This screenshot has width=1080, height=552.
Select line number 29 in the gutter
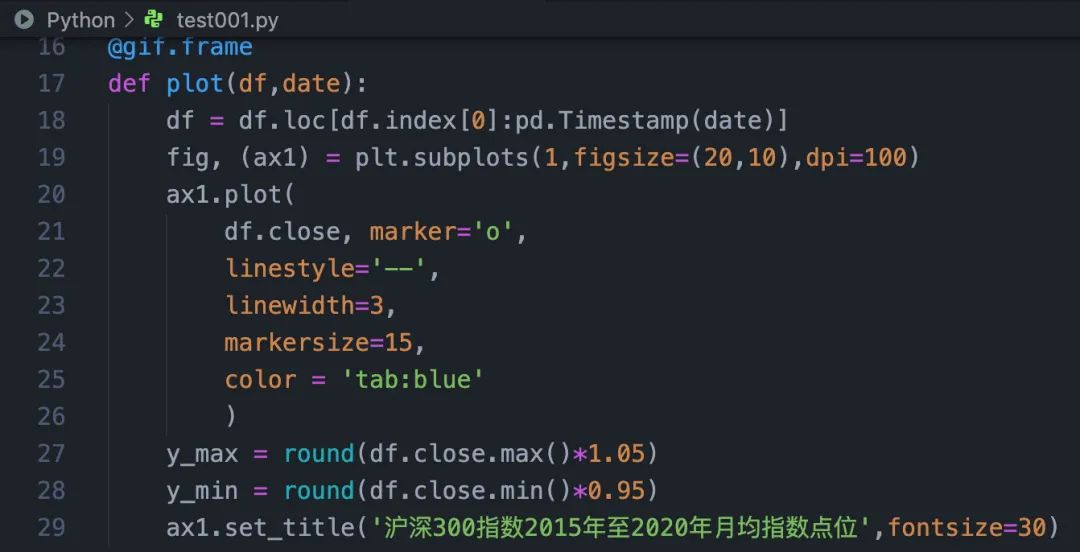pos(51,528)
